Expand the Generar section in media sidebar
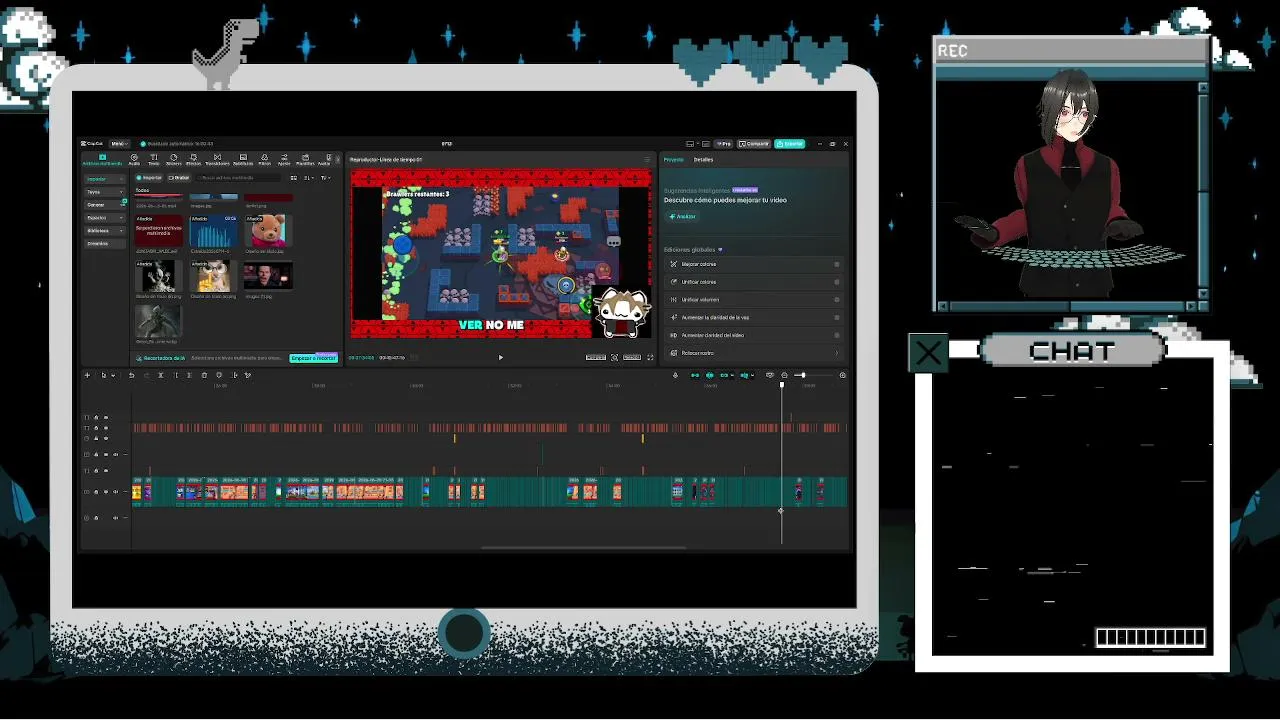This screenshot has height=720, width=1280. 104,205
